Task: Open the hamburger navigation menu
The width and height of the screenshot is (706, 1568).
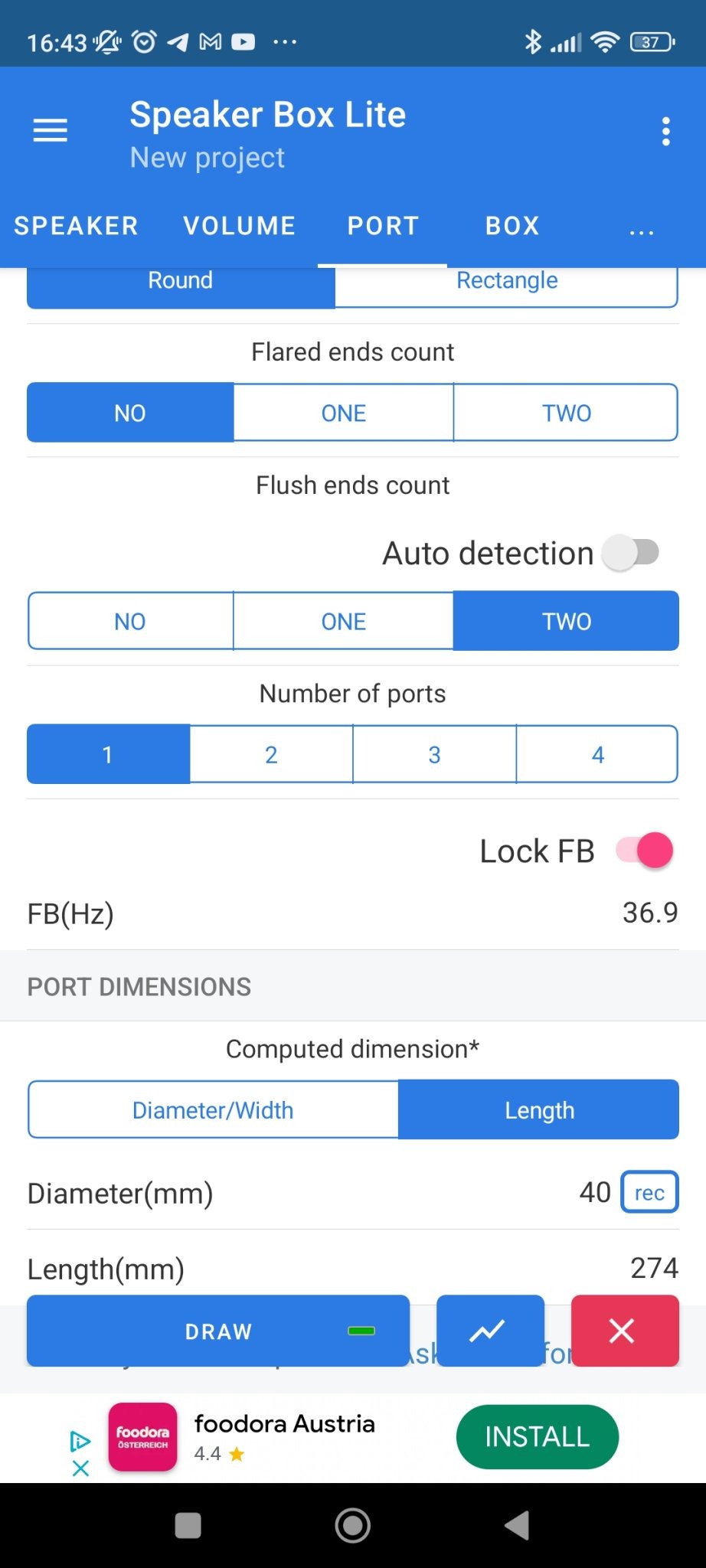Action: (51, 131)
